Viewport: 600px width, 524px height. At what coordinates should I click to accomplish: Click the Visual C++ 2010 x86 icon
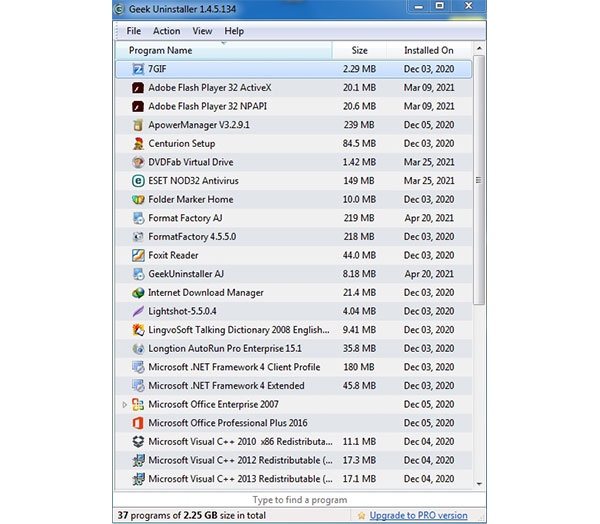138,442
